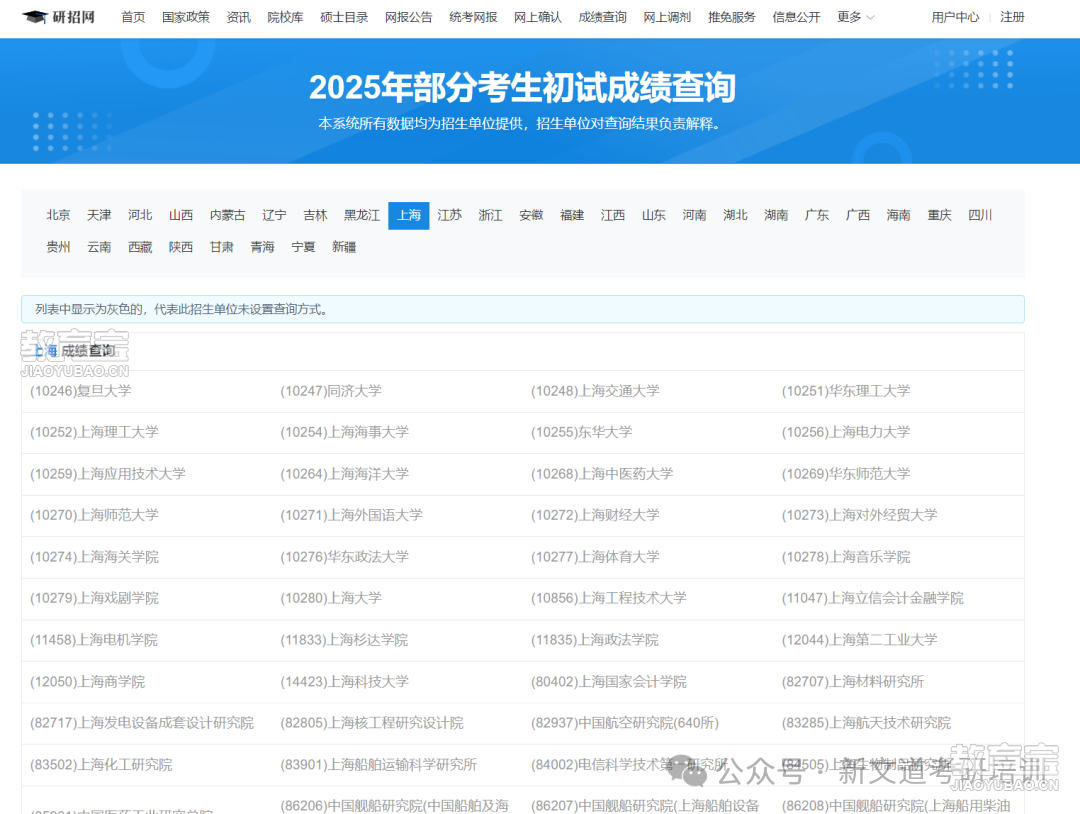
Task: Open 信息公开 navigation item
Action: click(796, 17)
